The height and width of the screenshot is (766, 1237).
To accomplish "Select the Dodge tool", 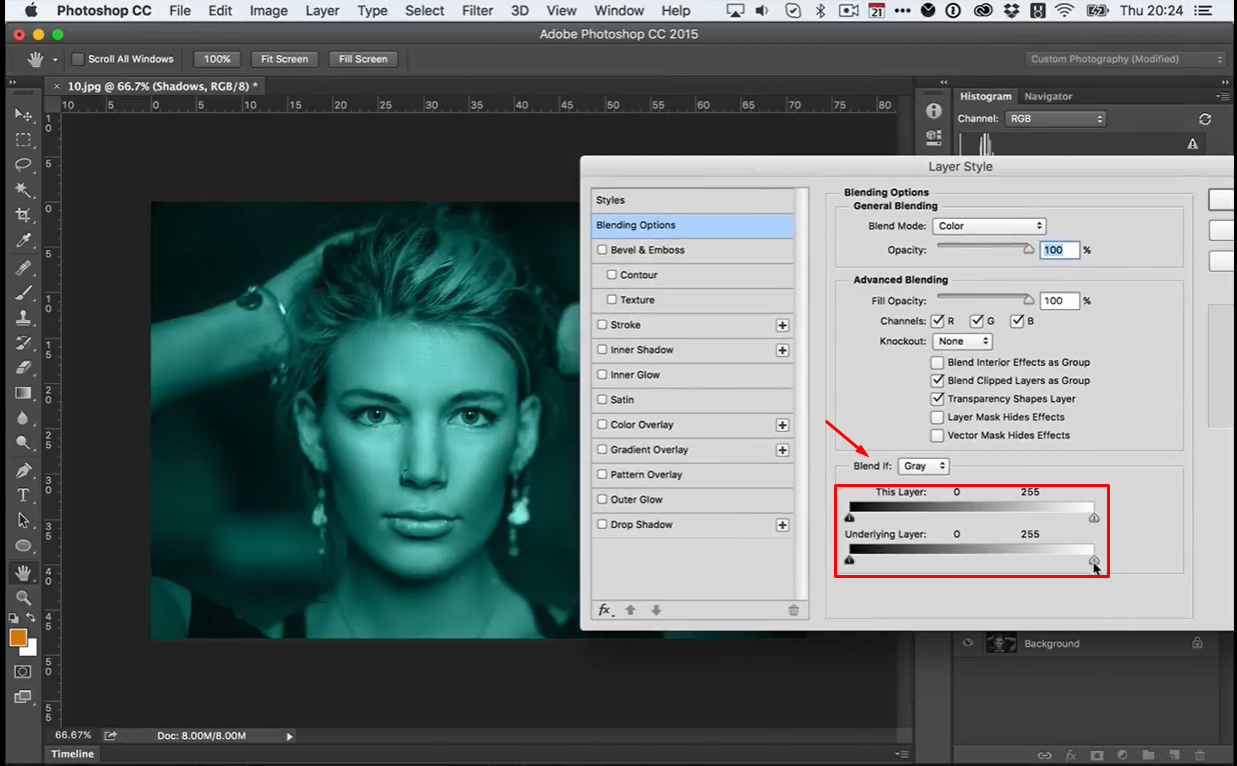I will click(x=23, y=443).
